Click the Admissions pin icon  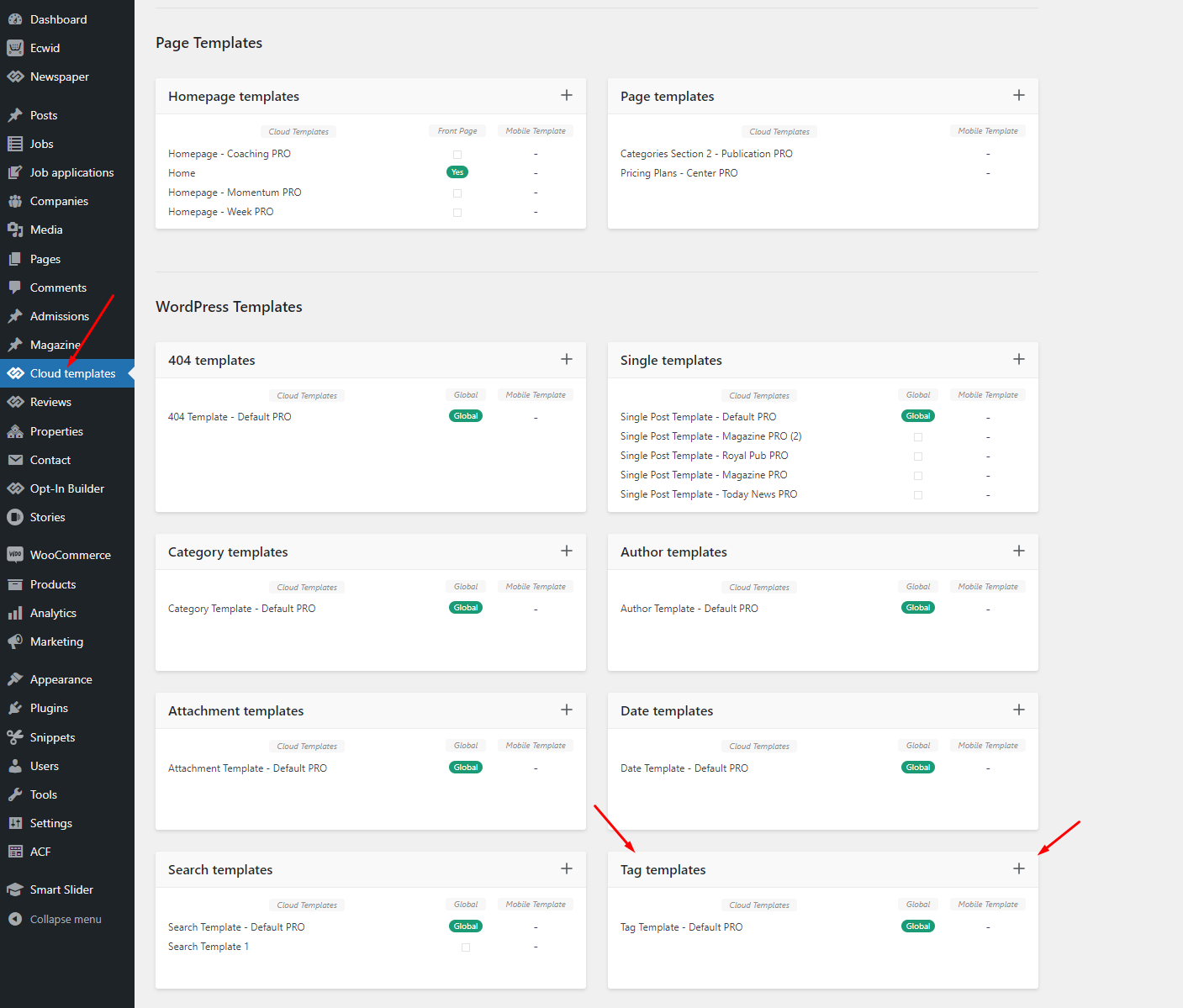pyautogui.click(x=15, y=316)
